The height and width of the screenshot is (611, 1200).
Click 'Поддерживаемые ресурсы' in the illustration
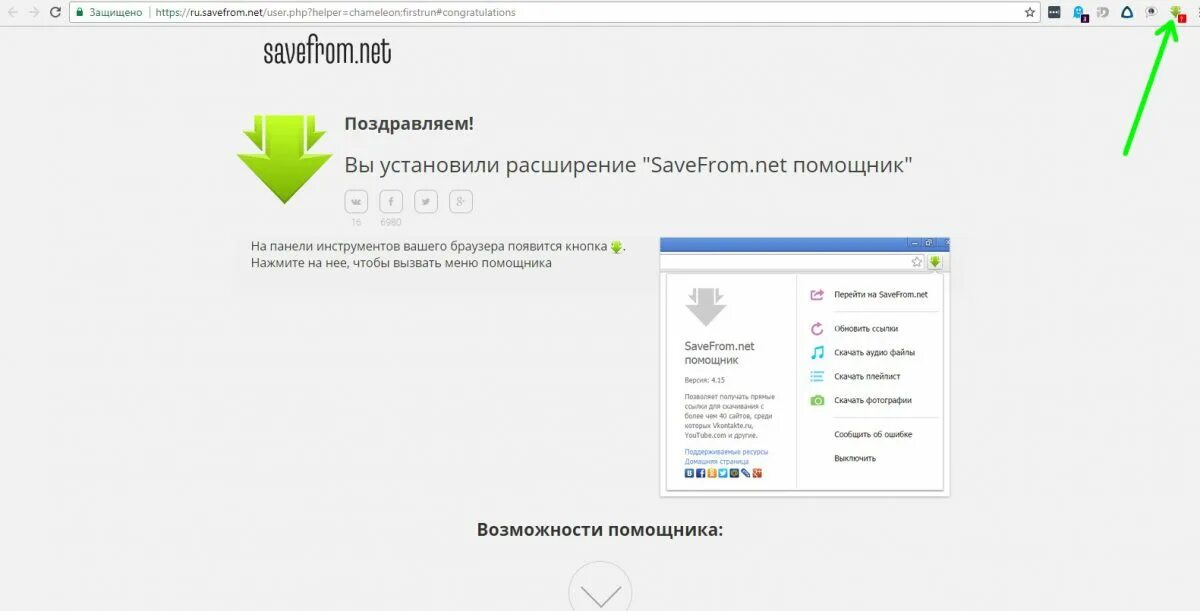pos(726,452)
